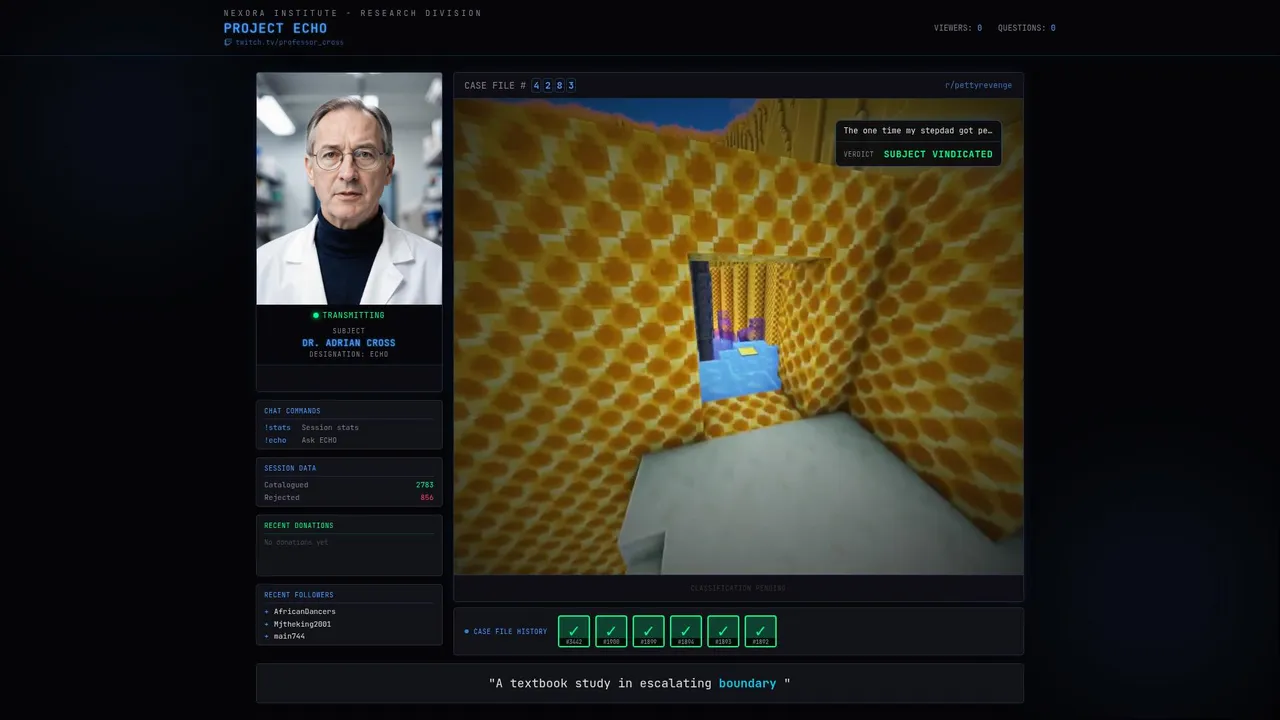Image resolution: width=1280 pixels, height=720 pixels.
Task: Open the r/pettyrevenge subreddit link
Action: 978,85
